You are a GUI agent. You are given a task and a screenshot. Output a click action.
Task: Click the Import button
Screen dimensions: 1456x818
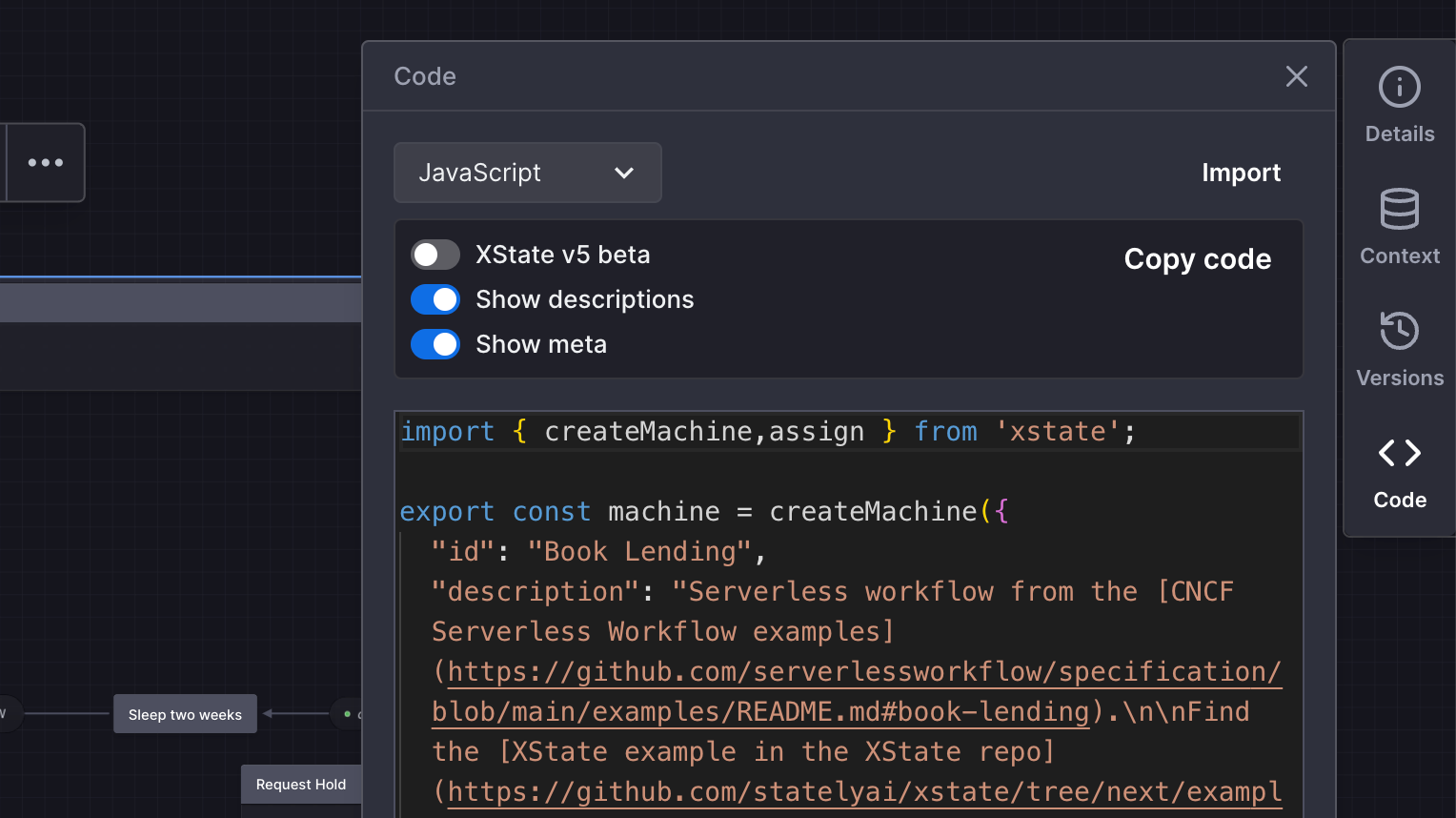[x=1241, y=173]
